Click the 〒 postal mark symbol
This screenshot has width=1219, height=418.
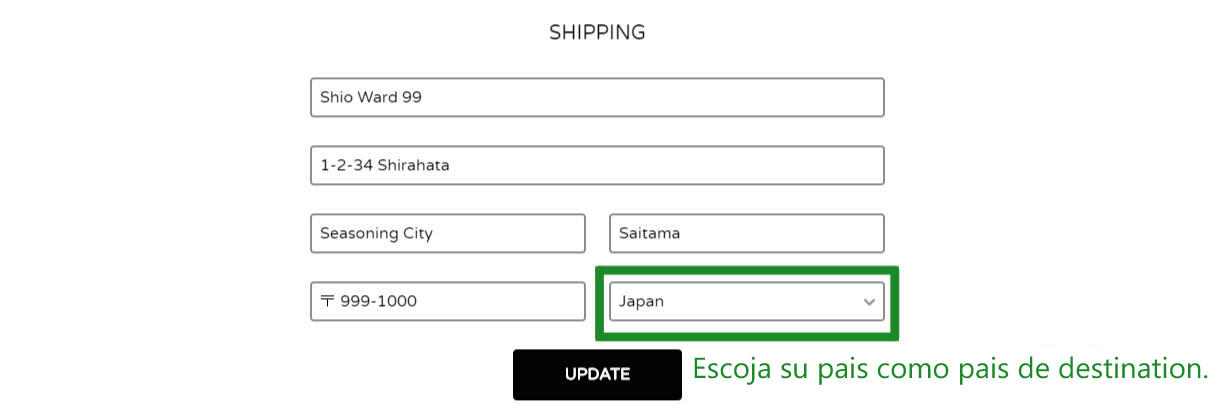coord(327,302)
